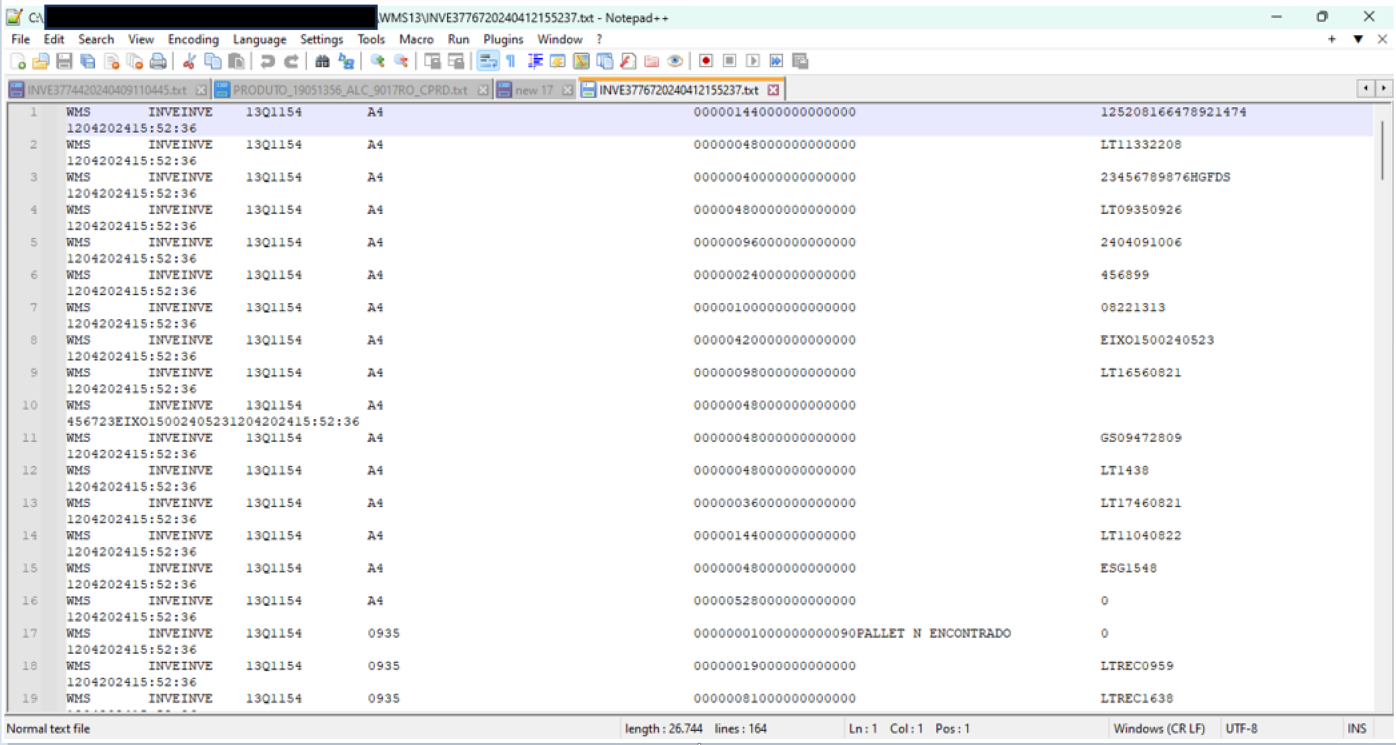The height and width of the screenshot is (745, 1396).
Task: Click the Zoom In magnifier icon
Action: point(377,61)
